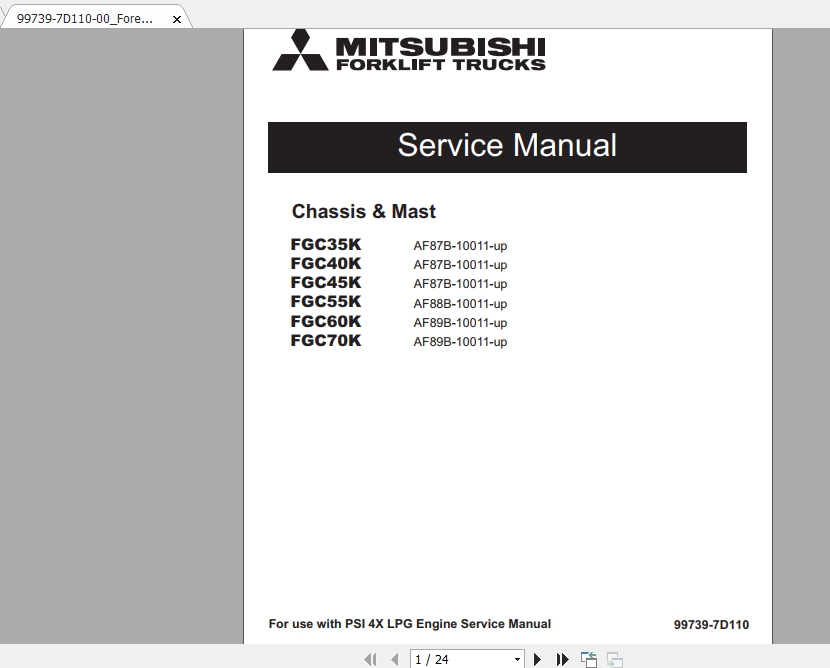830x668 pixels.
Task: Click the dock-page-into-window icon
Action: coord(588,659)
